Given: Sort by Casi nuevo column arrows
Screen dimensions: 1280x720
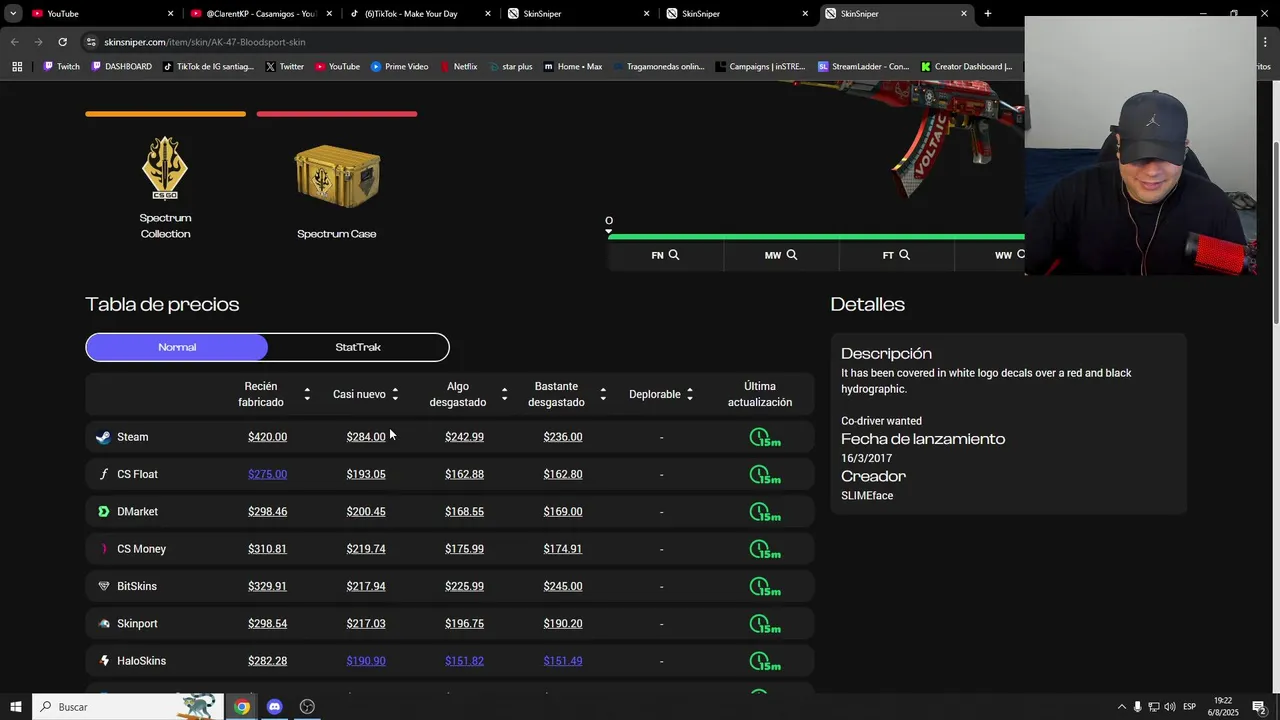Looking at the screenshot, I should click(395, 394).
